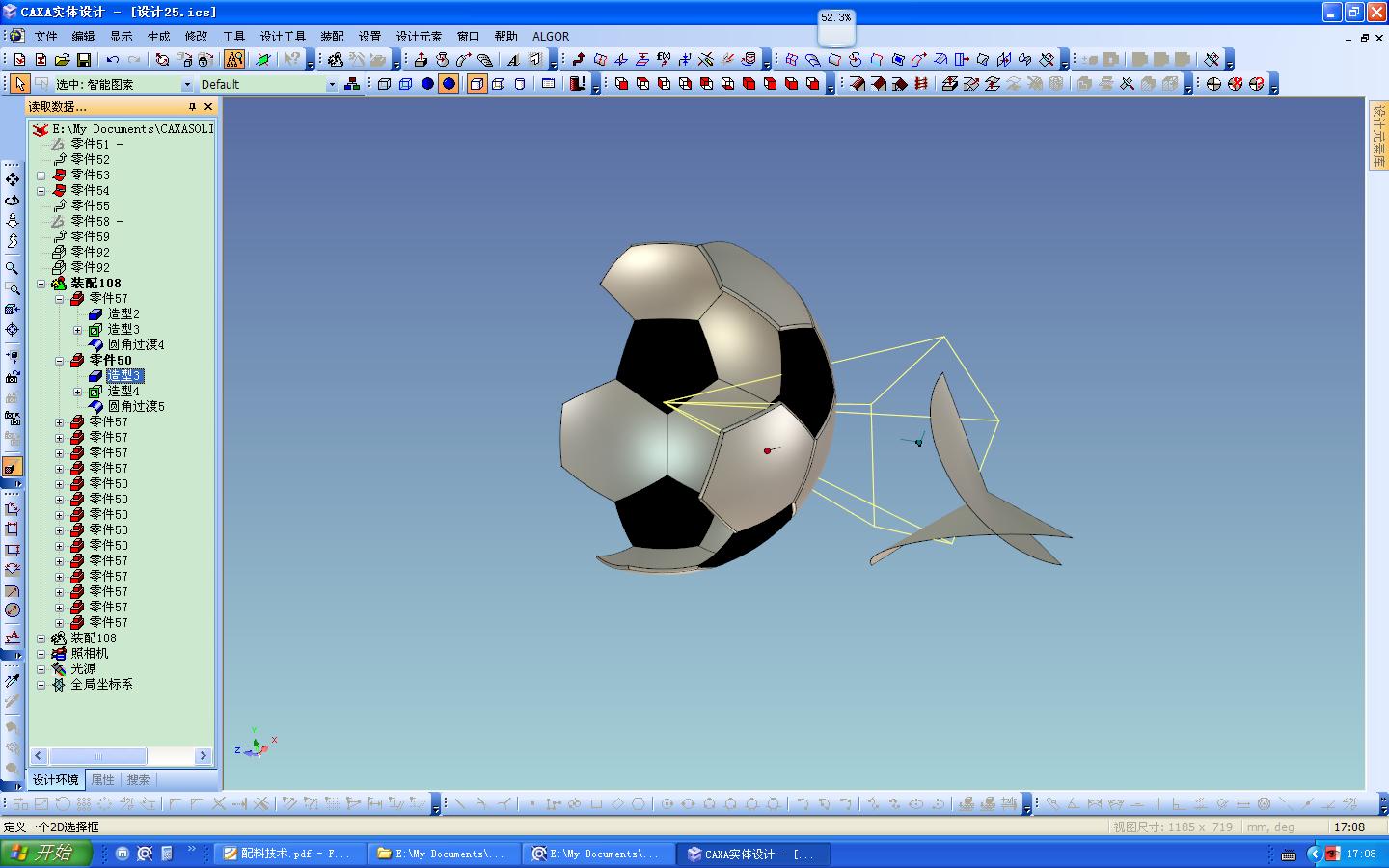Click the design tree horizontal scrollbar
Image resolution: width=1389 pixels, height=868 pixels.
pyautogui.click(x=122, y=756)
